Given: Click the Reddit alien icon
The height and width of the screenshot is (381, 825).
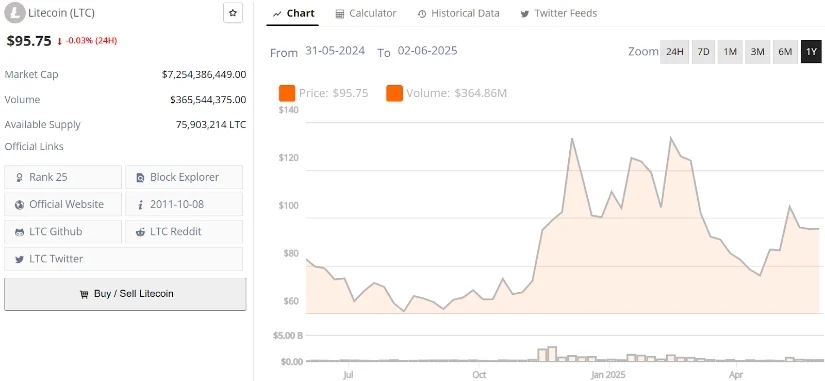Looking at the screenshot, I should 140,232.
